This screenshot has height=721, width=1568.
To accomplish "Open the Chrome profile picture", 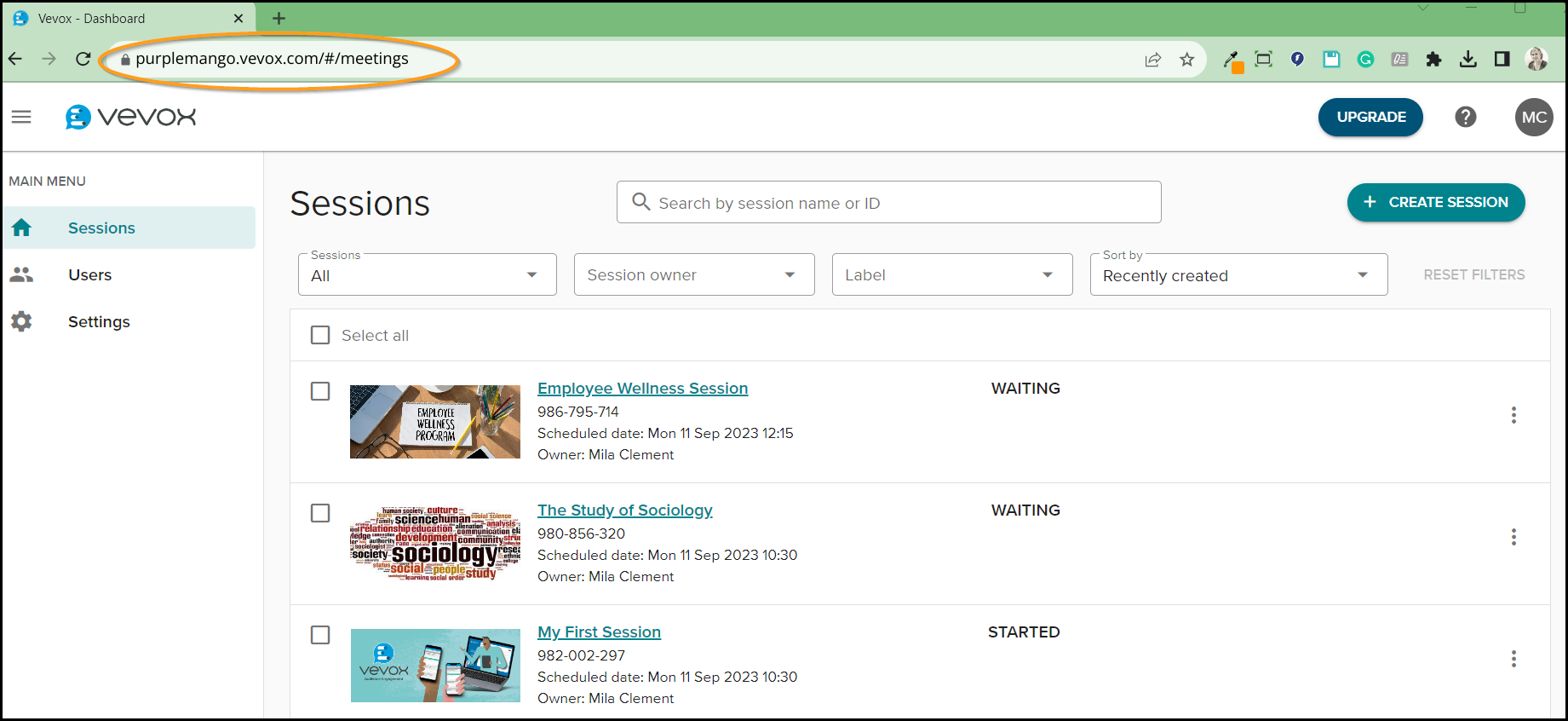I will tap(1536, 59).
